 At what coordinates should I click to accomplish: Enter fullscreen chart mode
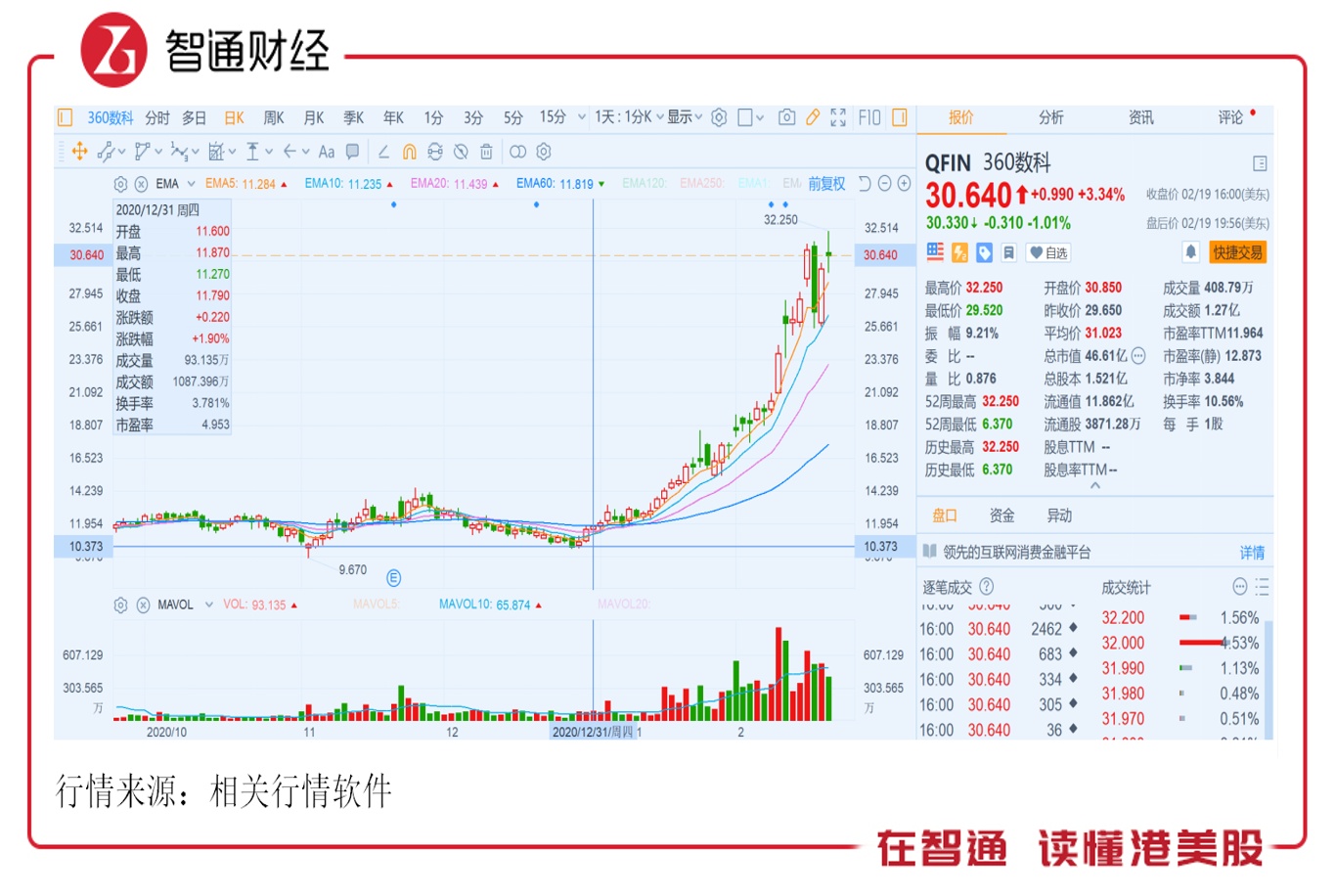click(838, 117)
